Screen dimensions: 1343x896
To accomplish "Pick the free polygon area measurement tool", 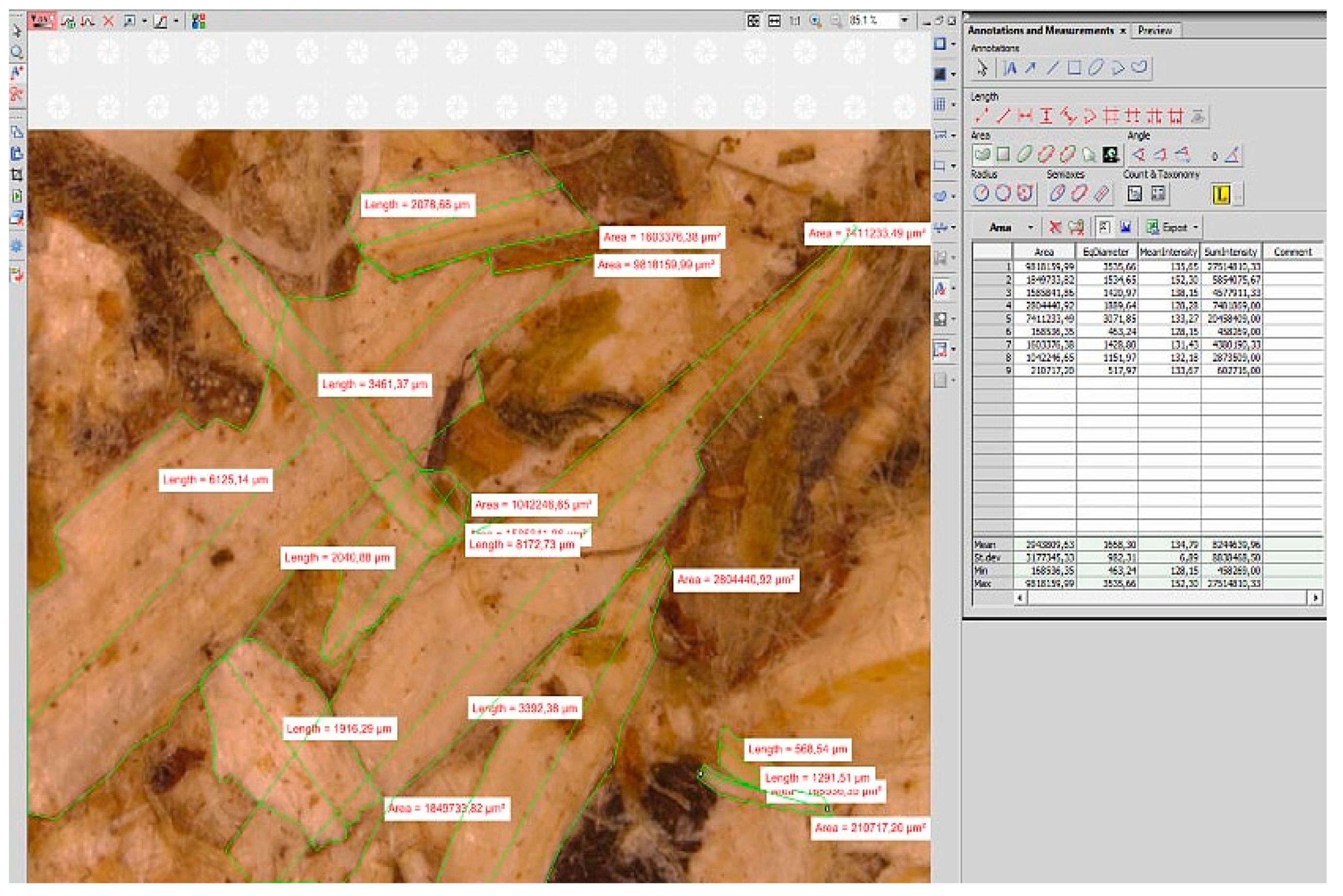I will tap(982, 154).
